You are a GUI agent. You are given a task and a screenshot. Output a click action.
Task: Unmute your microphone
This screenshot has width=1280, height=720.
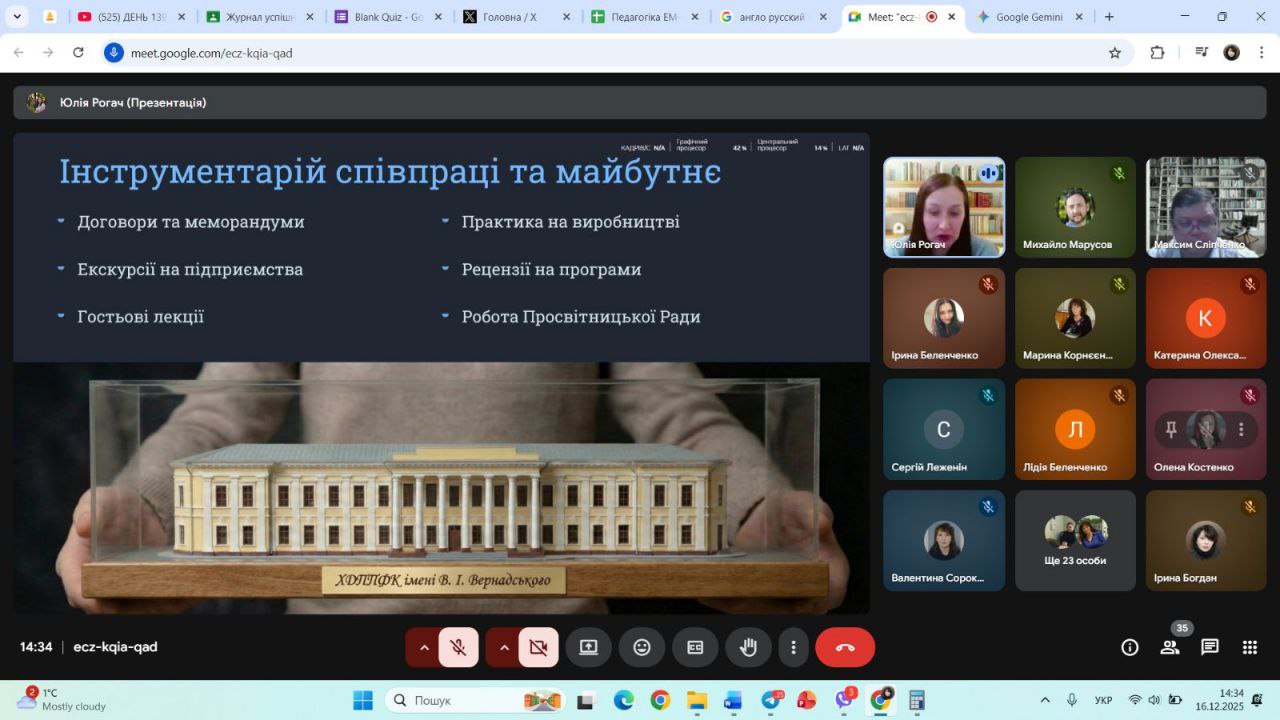tap(458, 647)
